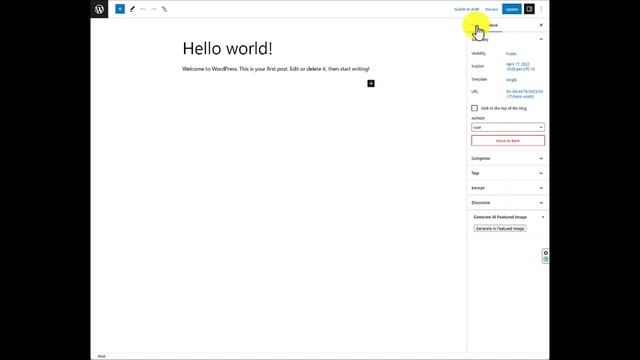Image resolution: width=640 pixels, height=360 pixels.
Task: Expand the Excerpt panel
Action: click(507, 188)
